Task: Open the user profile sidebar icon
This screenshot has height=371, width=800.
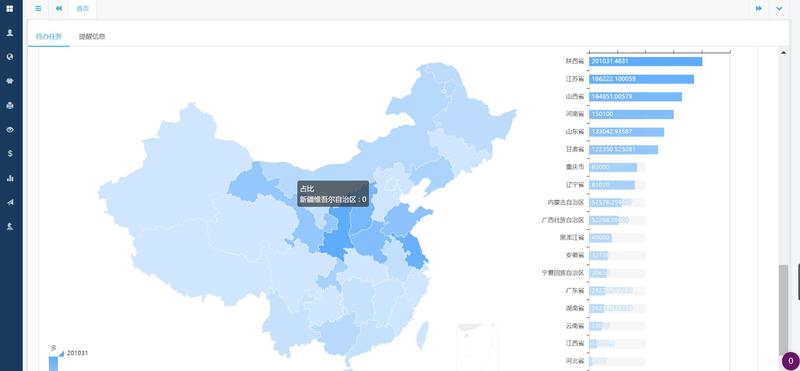Action: tap(10, 33)
